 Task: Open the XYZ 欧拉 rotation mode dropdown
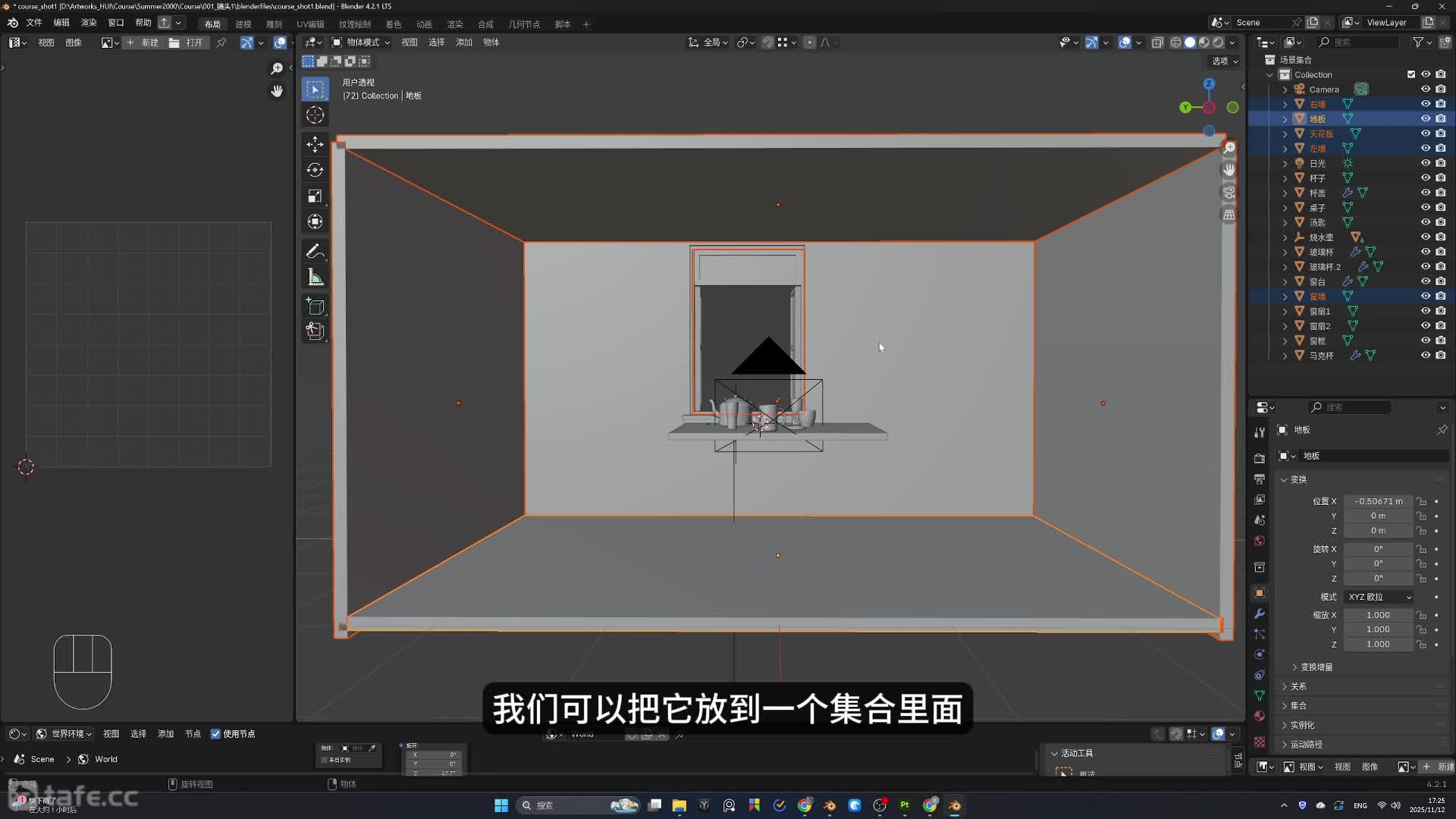(x=1379, y=597)
